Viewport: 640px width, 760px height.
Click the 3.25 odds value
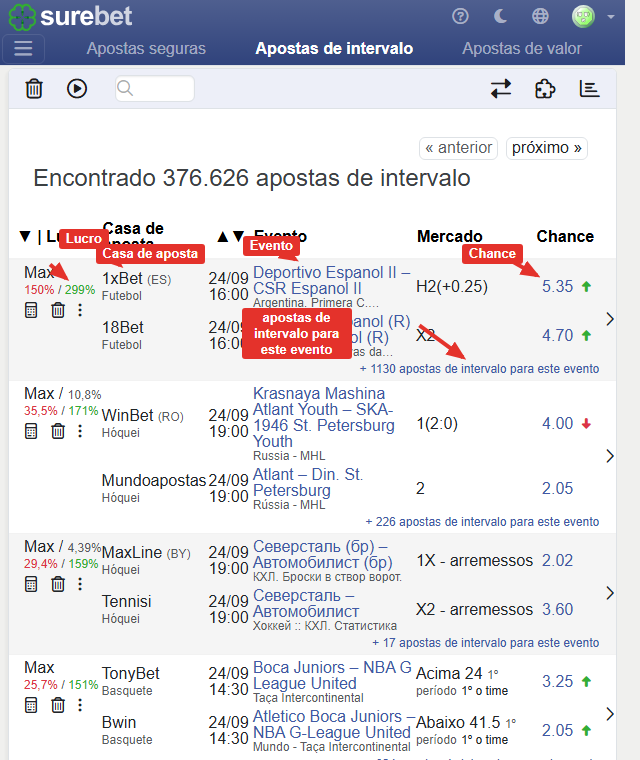point(557,682)
